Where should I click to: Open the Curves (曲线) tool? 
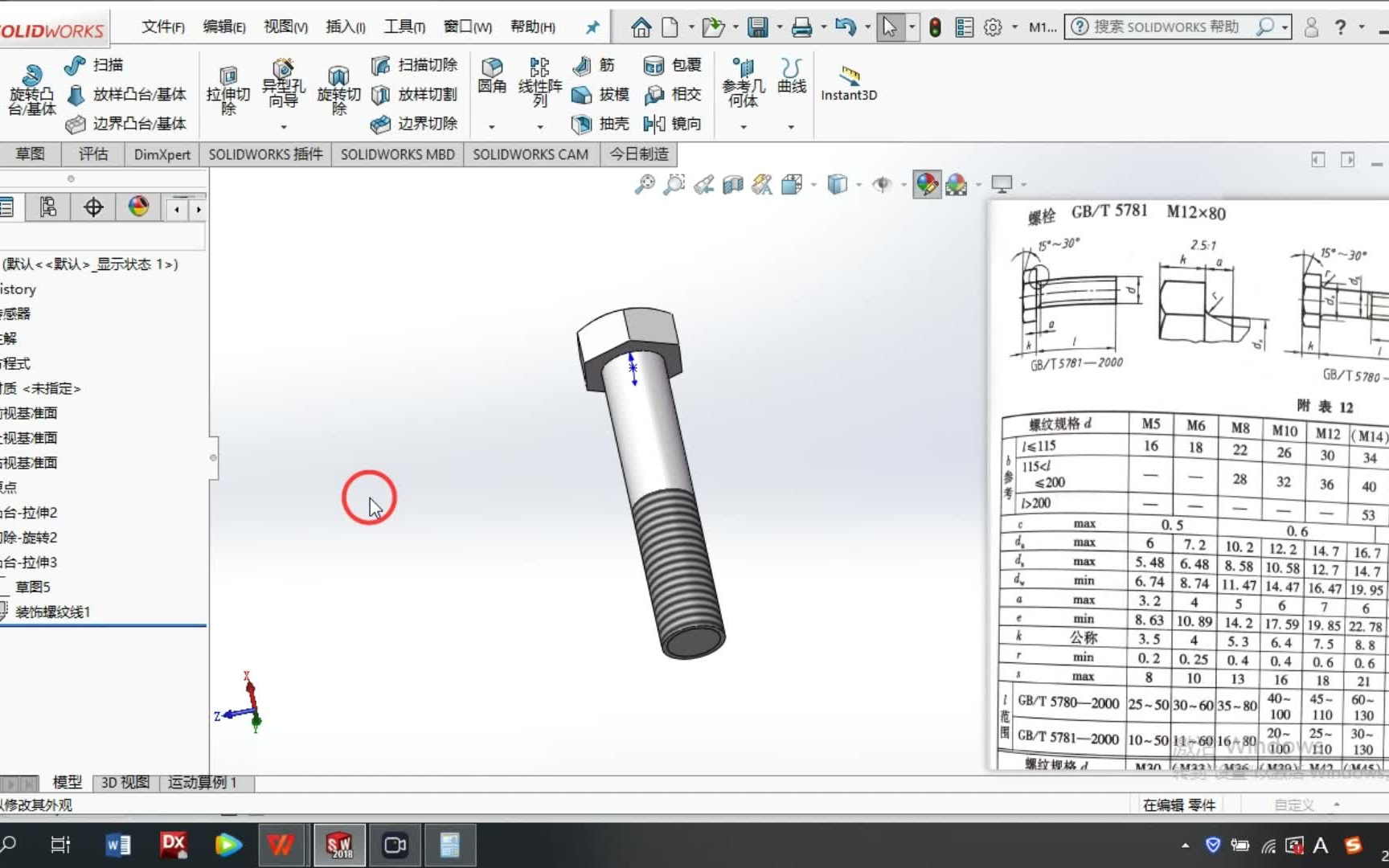tap(792, 76)
